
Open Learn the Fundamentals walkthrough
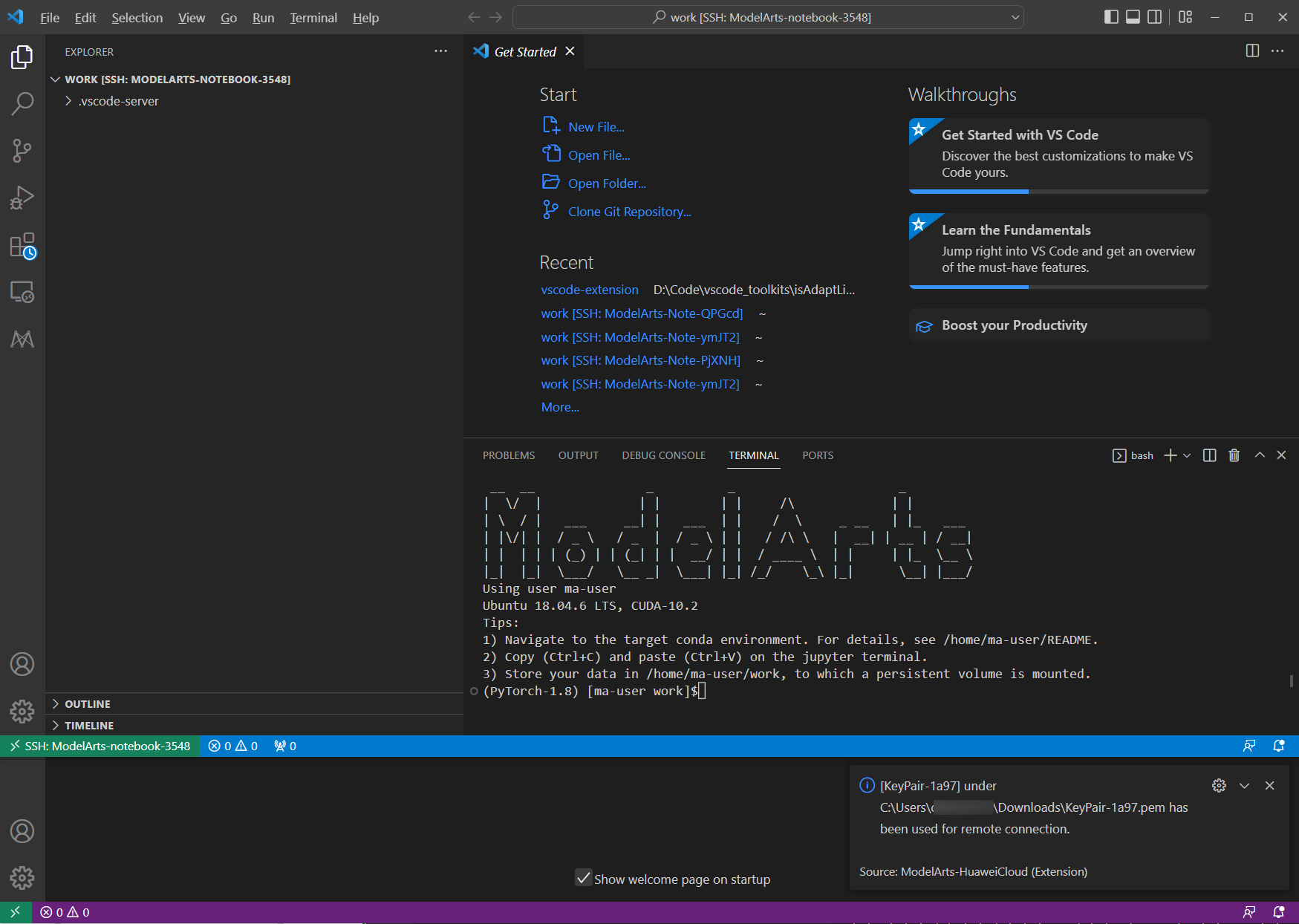coord(1059,250)
